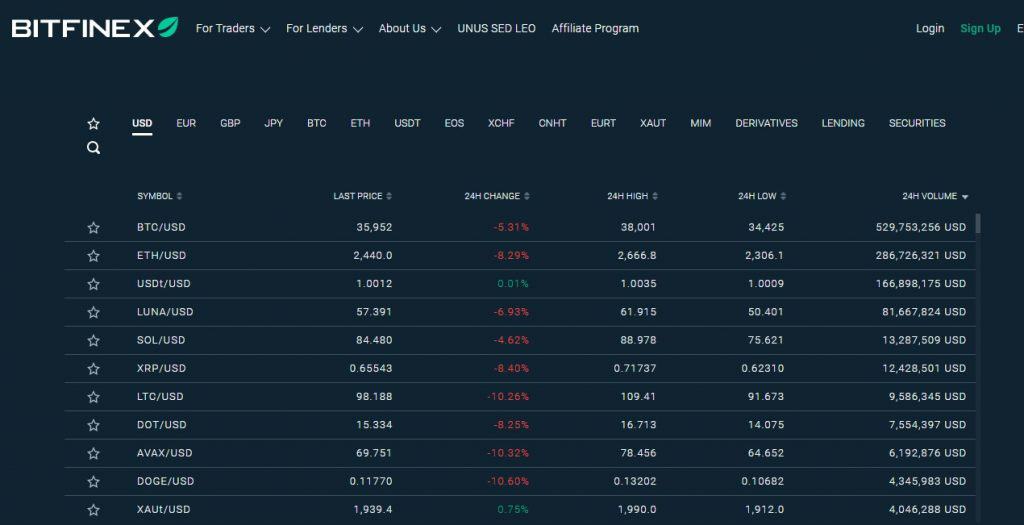Favorite the BTC/USD pair star

pos(93,227)
